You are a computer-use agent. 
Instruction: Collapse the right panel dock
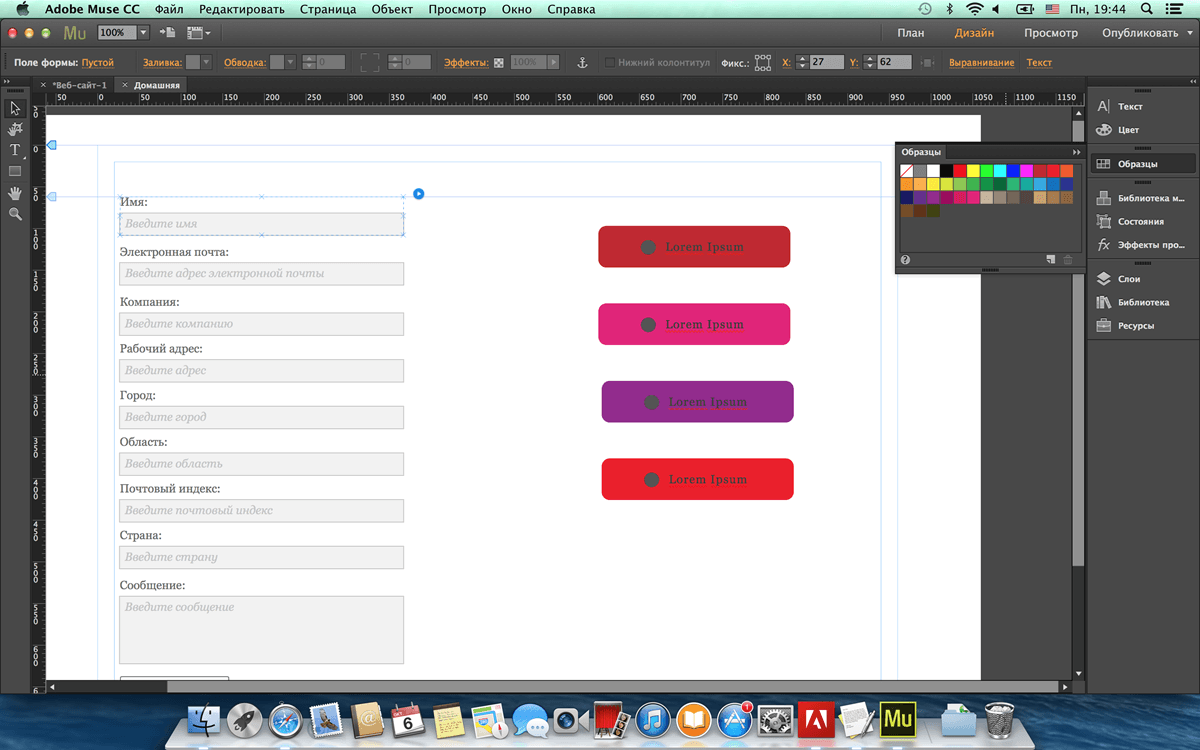coord(1191,82)
